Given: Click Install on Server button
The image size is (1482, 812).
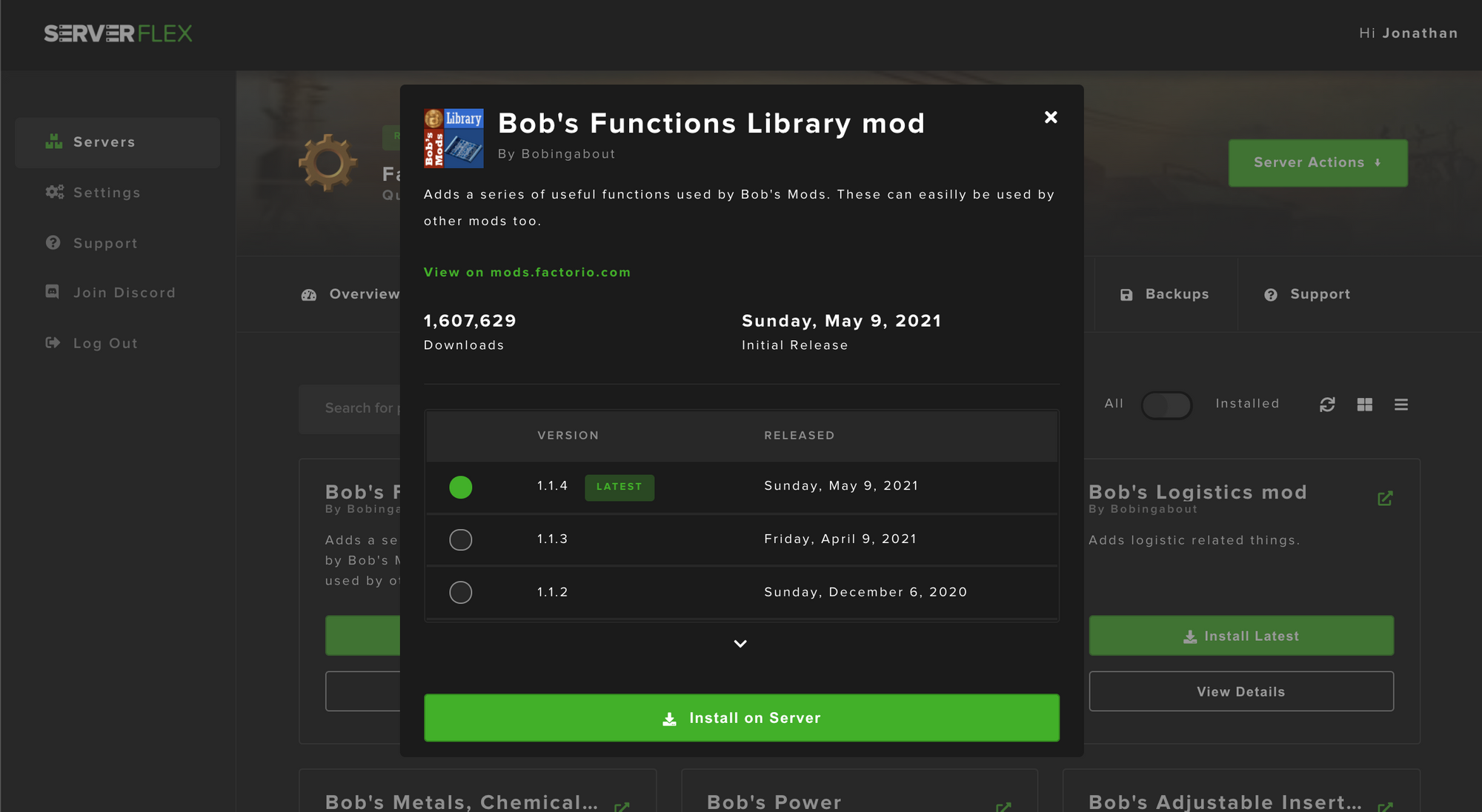Looking at the screenshot, I should tap(742, 718).
